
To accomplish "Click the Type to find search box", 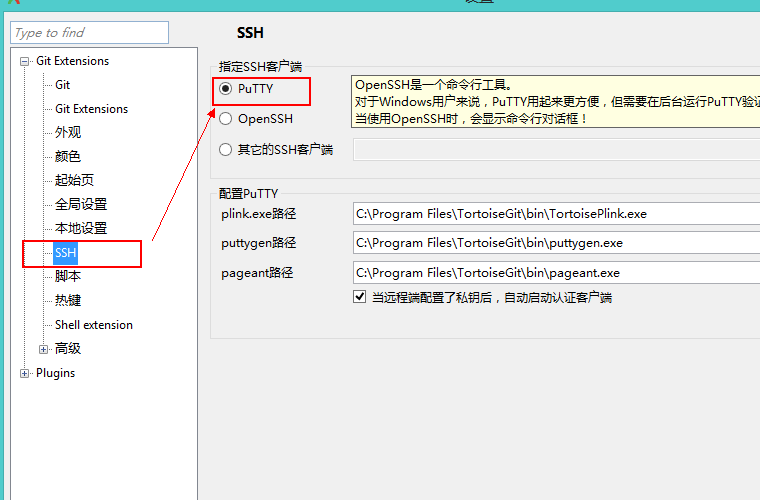I will [x=90, y=33].
